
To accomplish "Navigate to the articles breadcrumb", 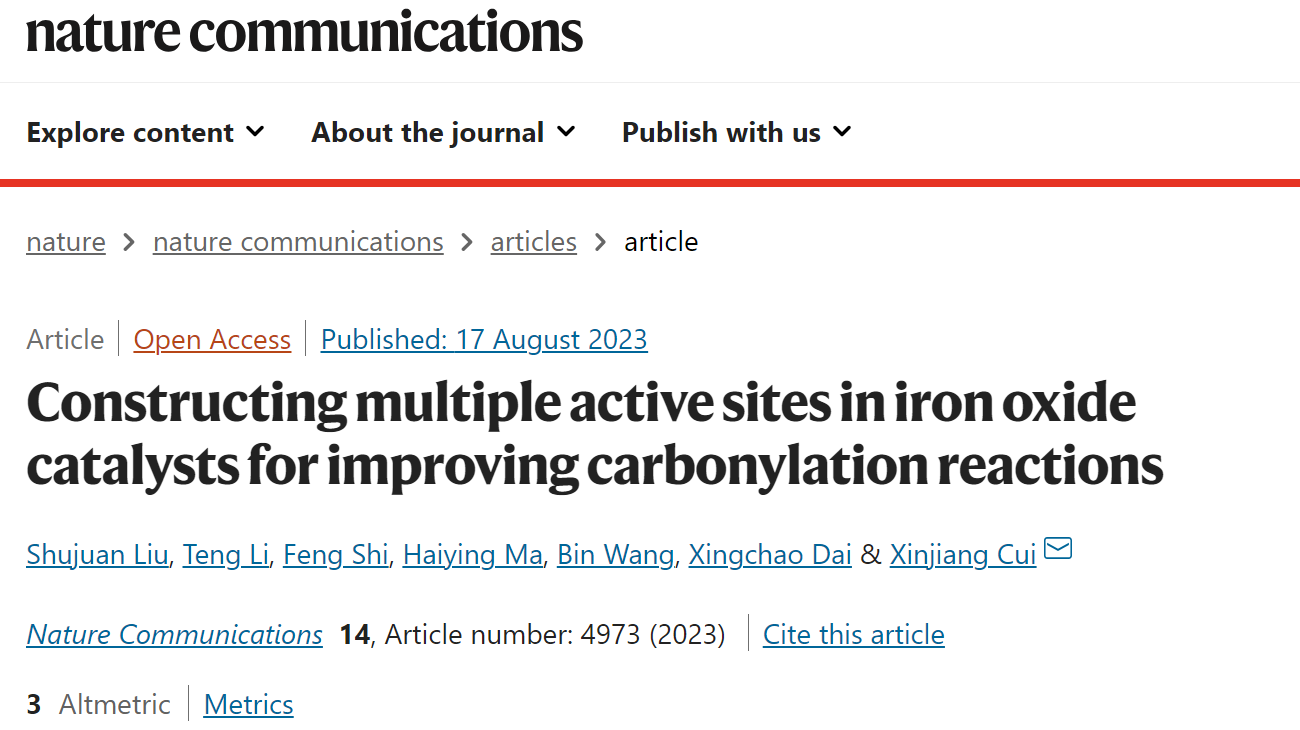I will 534,242.
